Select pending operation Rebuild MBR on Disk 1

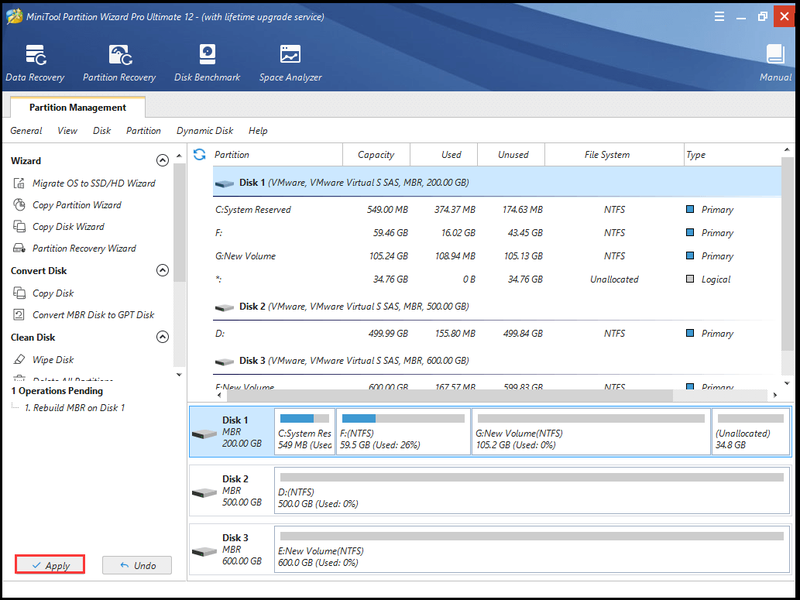tap(74, 408)
